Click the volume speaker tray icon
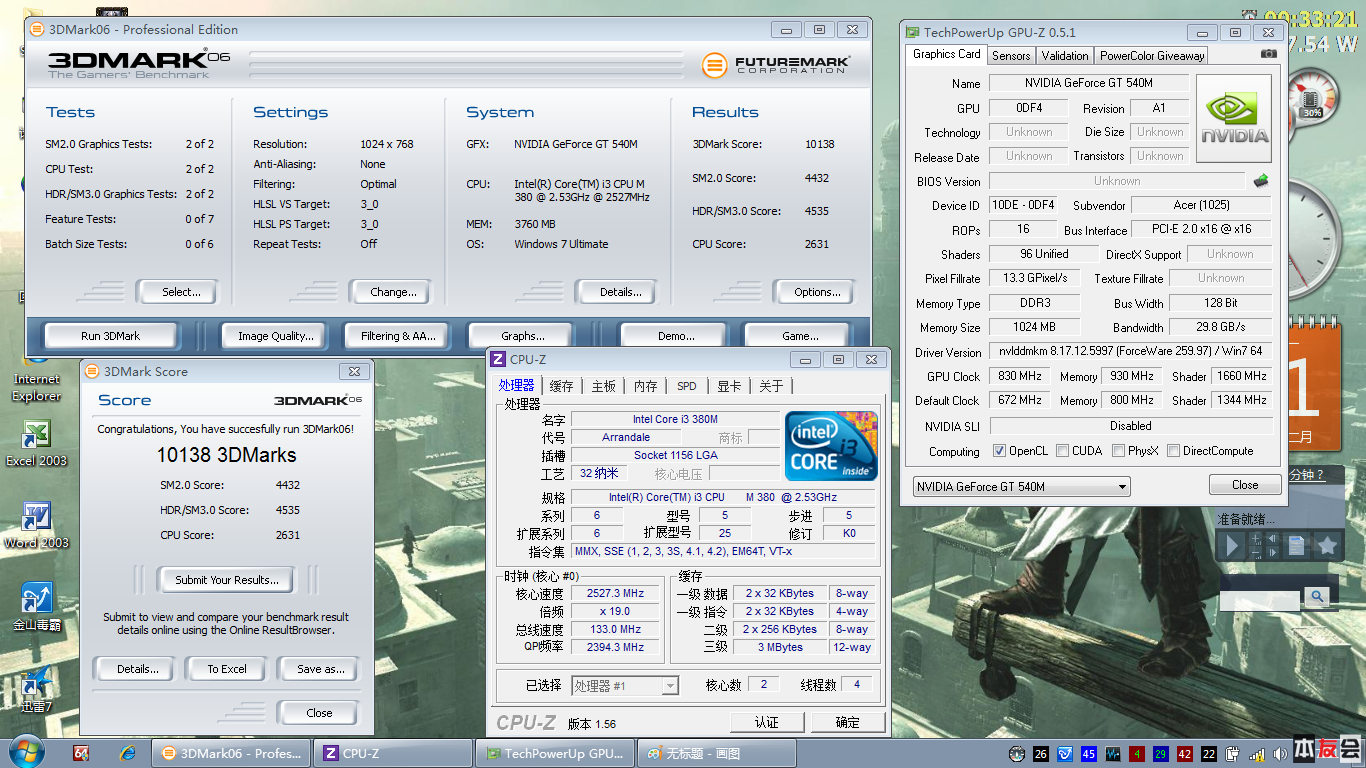The height and width of the screenshot is (768, 1366). pos(1278,754)
